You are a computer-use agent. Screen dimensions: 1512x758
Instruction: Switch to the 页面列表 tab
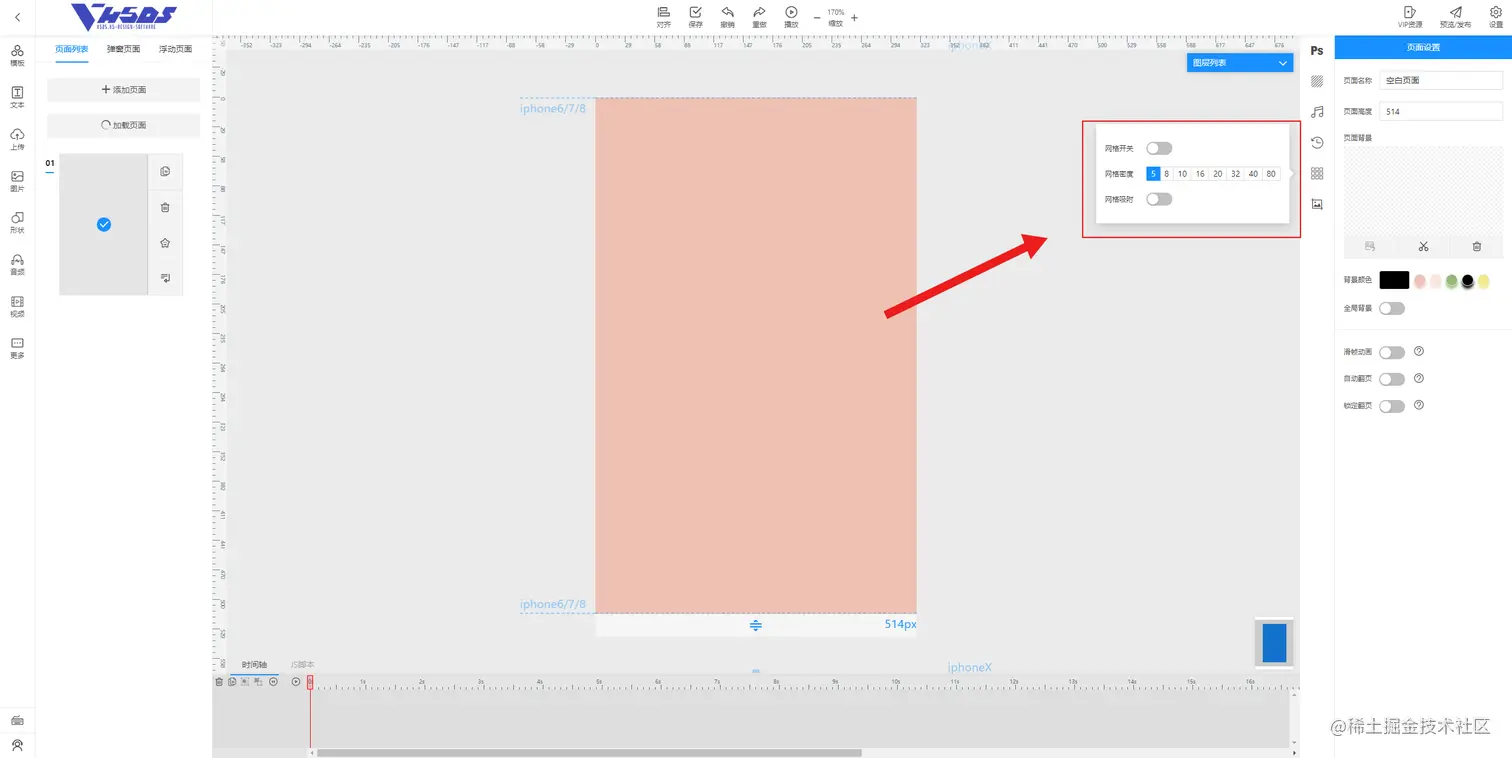point(72,49)
